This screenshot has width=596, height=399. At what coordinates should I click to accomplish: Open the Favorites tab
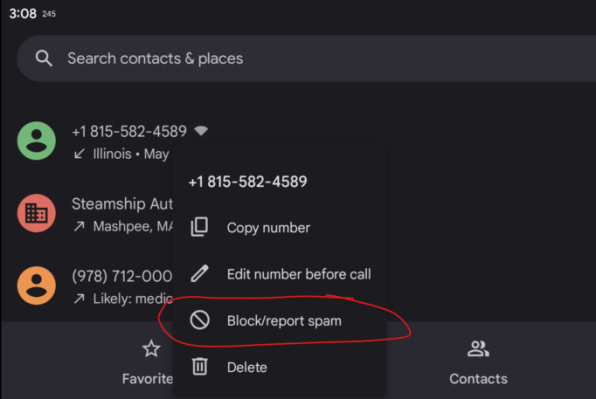pos(147,363)
